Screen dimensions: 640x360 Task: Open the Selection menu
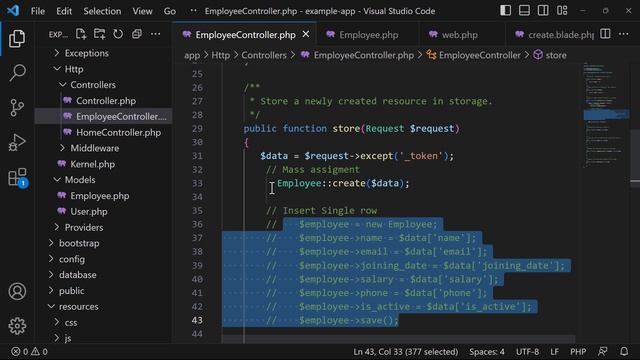(x=102, y=11)
